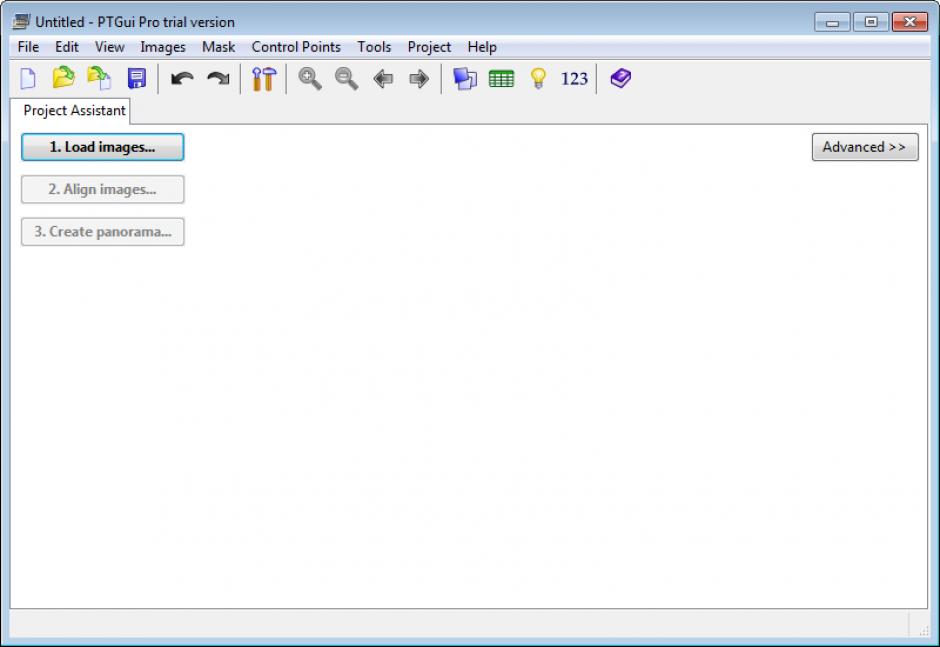Click the 1. Load images button
940x647 pixels.
pyautogui.click(x=103, y=147)
